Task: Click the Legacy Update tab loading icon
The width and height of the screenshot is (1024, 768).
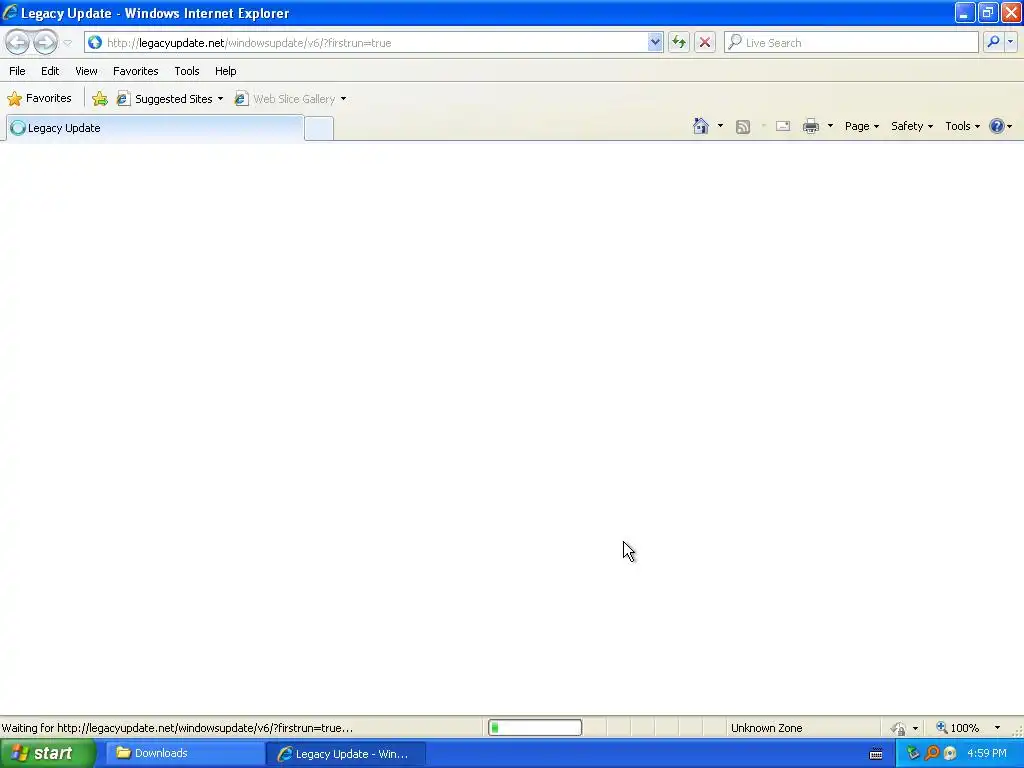Action: pyautogui.click(x=18, y=128)
